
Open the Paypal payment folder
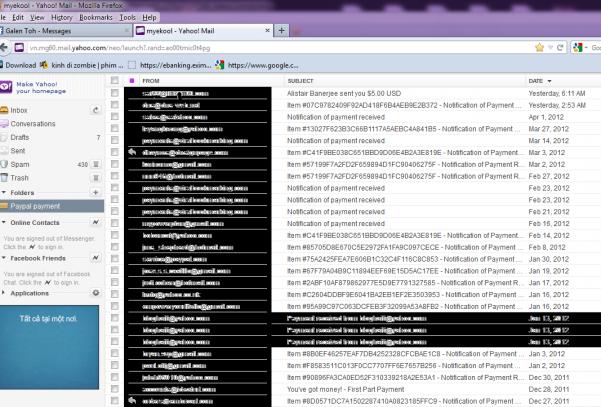coord(52,206)
